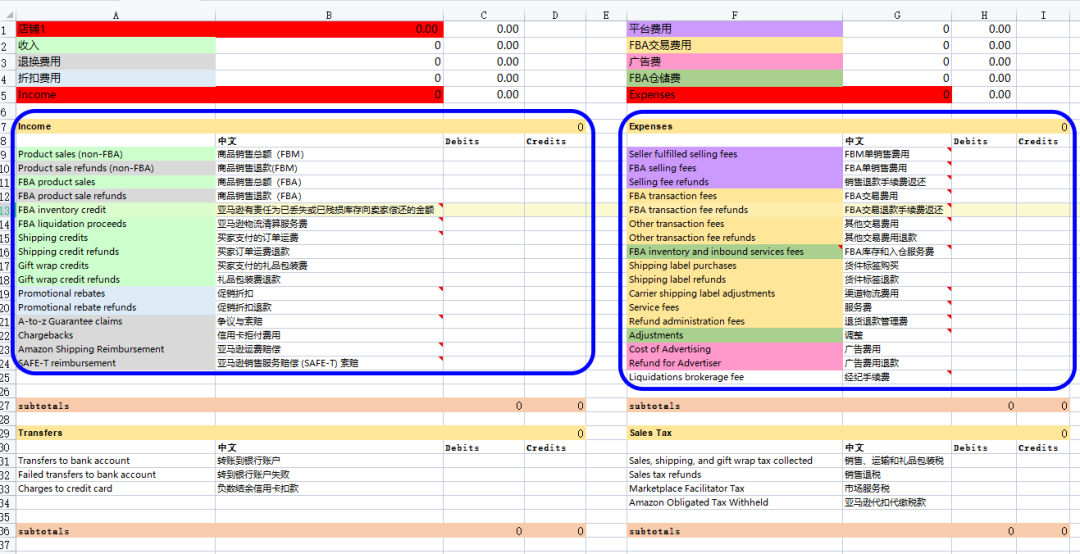1080x554 pixels.
Task: Click Transfers to bank account cell
Action: pos(116,461)
